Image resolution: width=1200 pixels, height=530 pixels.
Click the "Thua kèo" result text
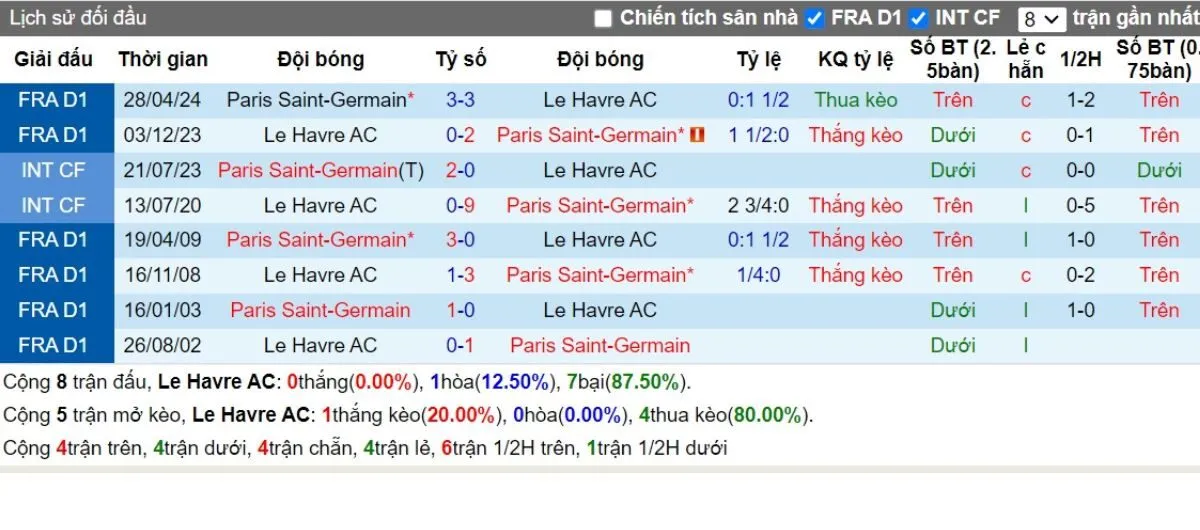click(x=856, y=100)
